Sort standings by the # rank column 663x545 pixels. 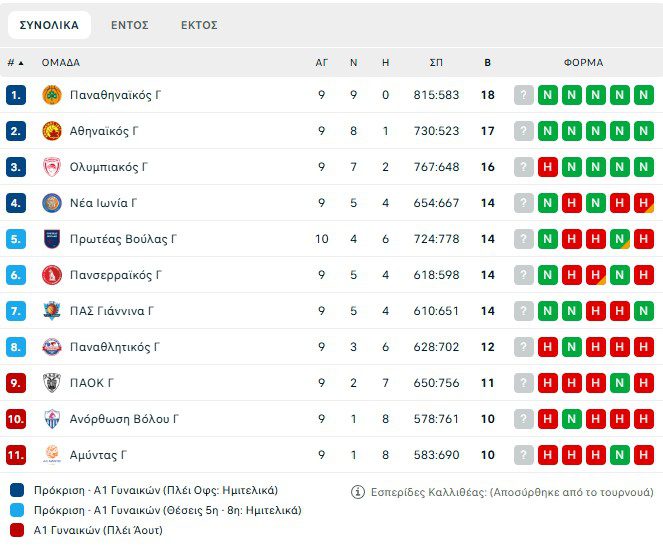coord(15,62)
